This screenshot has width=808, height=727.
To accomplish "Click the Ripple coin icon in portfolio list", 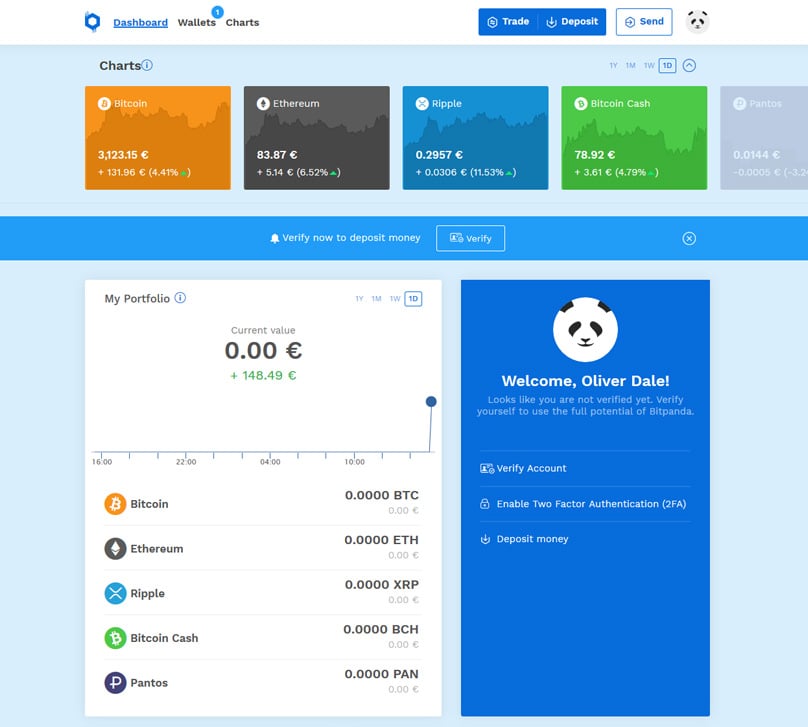I will click(115, 593).
